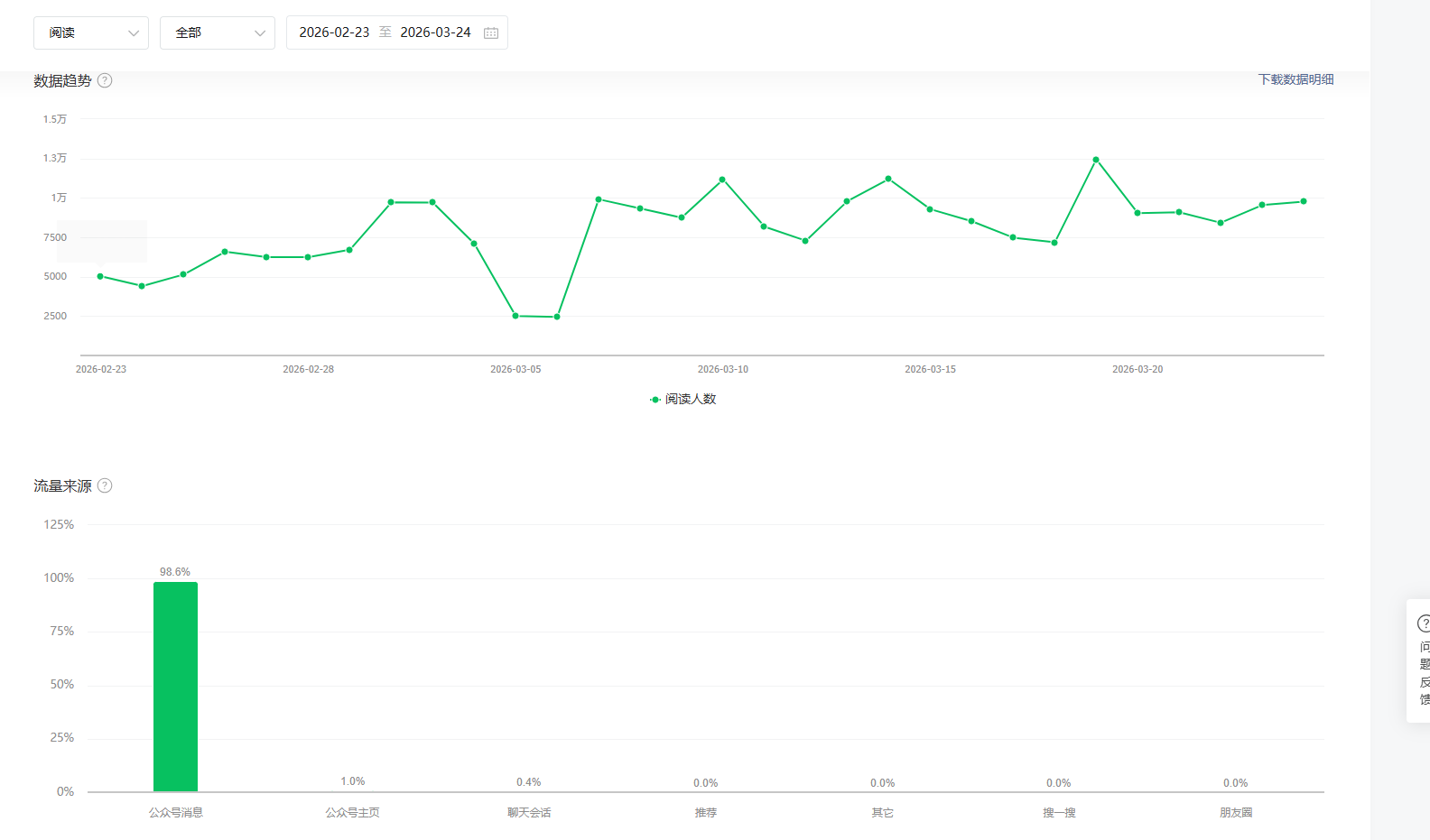Click help icon beside 流量来源 title
The height and width of the screenshot is (840, 1430).
tap(105, 485)
